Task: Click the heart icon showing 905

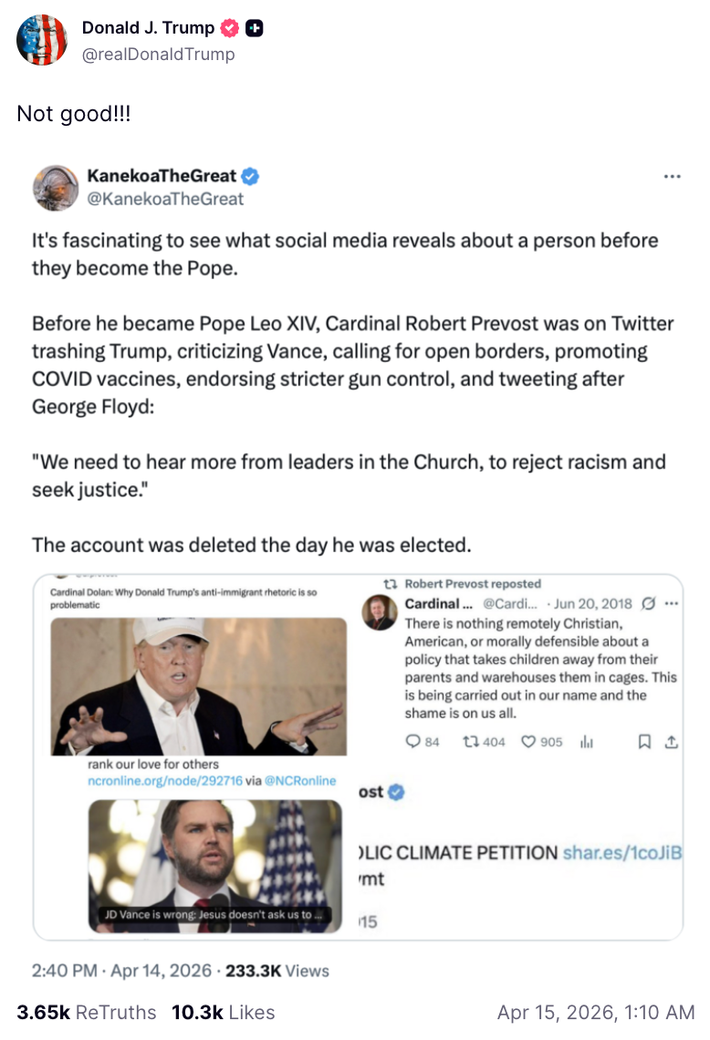Action: (528, 742)
